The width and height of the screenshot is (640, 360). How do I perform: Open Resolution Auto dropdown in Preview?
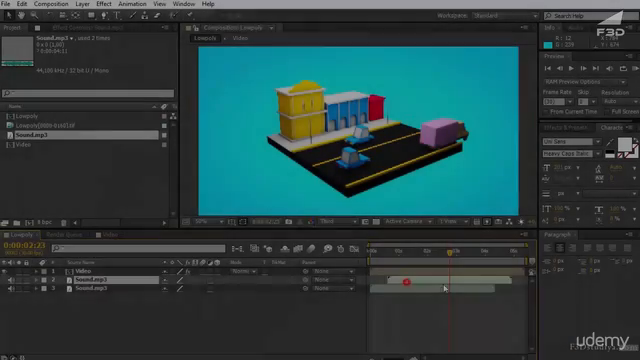(x=620, y=101)
